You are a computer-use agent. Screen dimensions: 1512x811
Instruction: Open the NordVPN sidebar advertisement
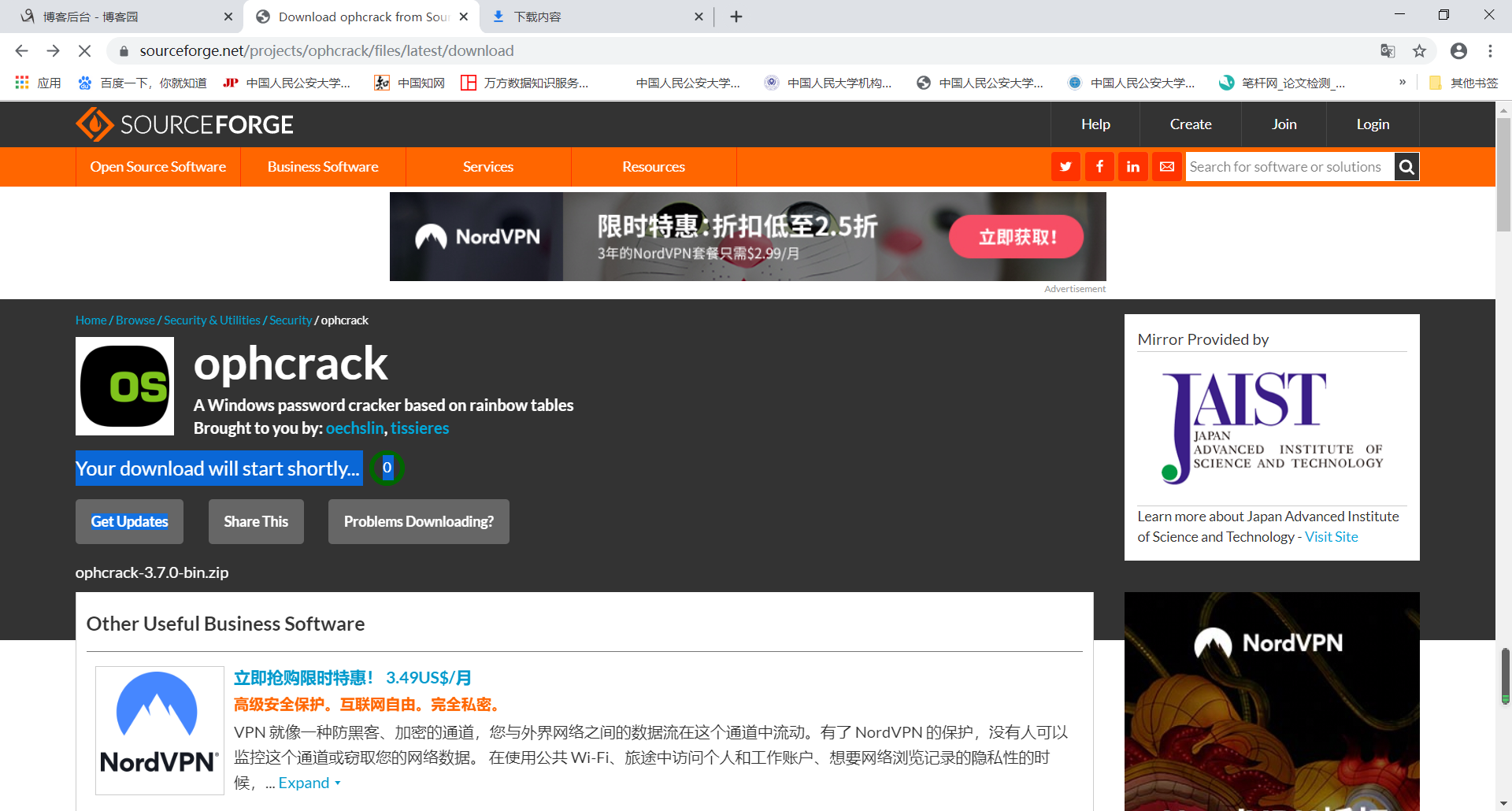[1272, 702]
